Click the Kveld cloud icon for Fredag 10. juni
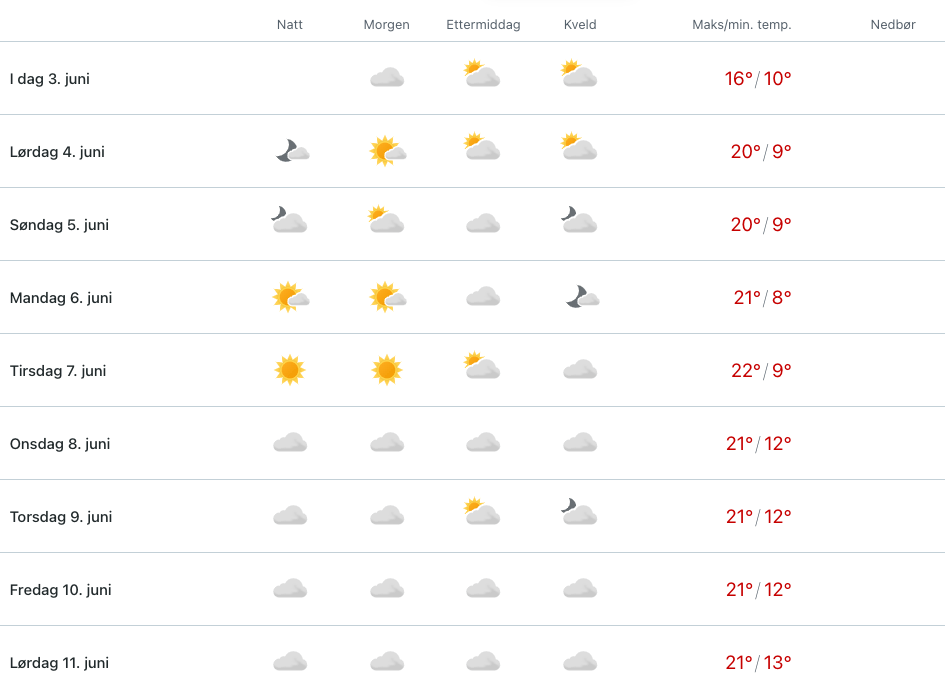Image resolution: width=945 pixels, height=695 pixels. pyautogui.click(x=580, y=589)
